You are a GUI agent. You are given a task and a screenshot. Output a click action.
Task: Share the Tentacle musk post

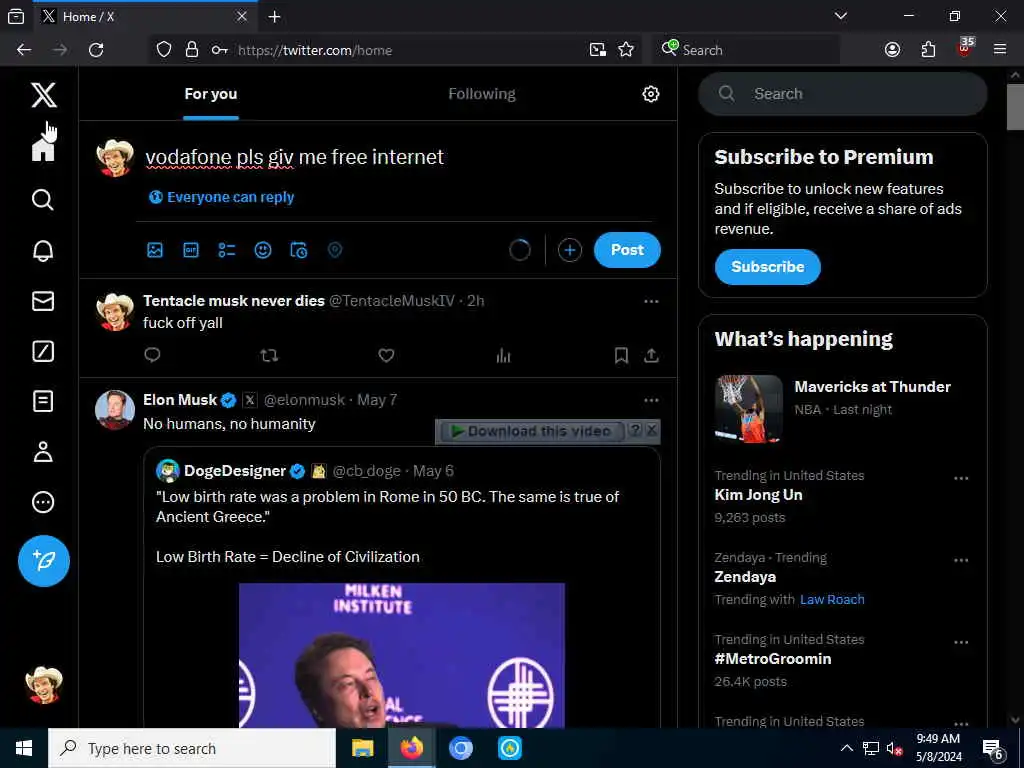(651, 355)
